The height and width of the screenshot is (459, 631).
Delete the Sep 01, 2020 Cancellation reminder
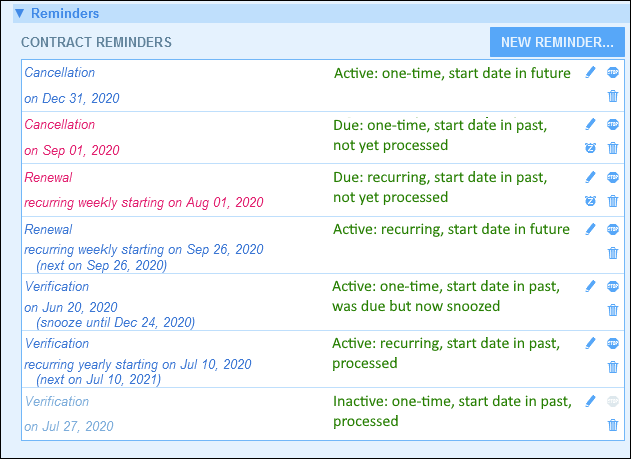[x=613, y=148]
